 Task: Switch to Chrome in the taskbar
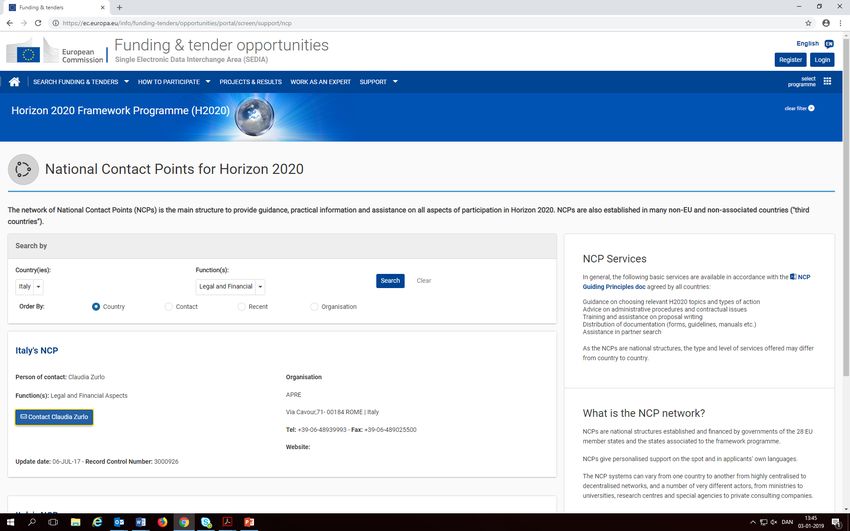point(184,522)
